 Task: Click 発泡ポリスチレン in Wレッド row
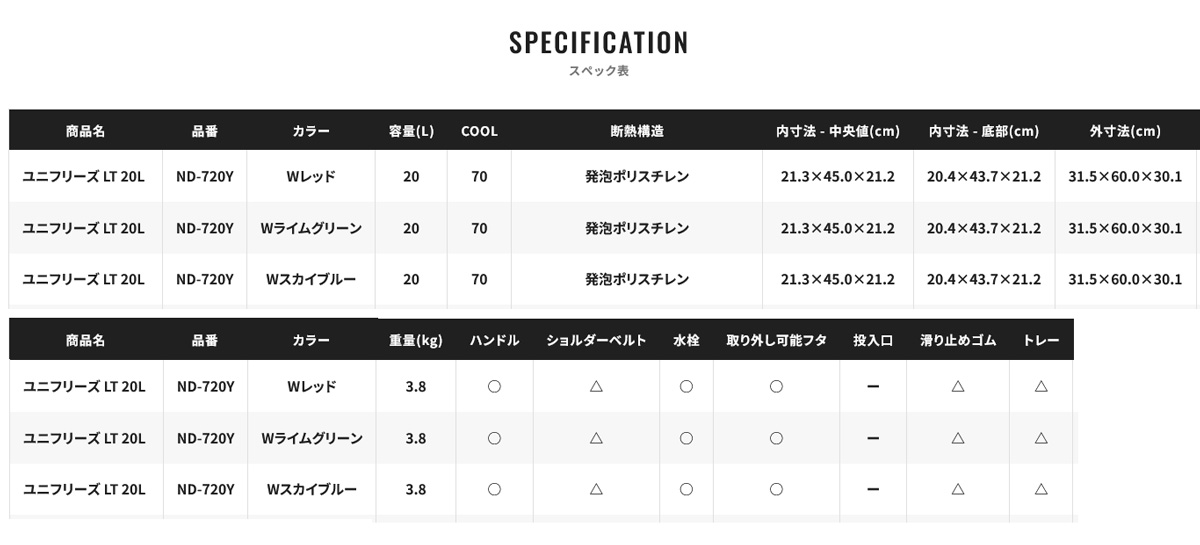(x=637, y=176)
